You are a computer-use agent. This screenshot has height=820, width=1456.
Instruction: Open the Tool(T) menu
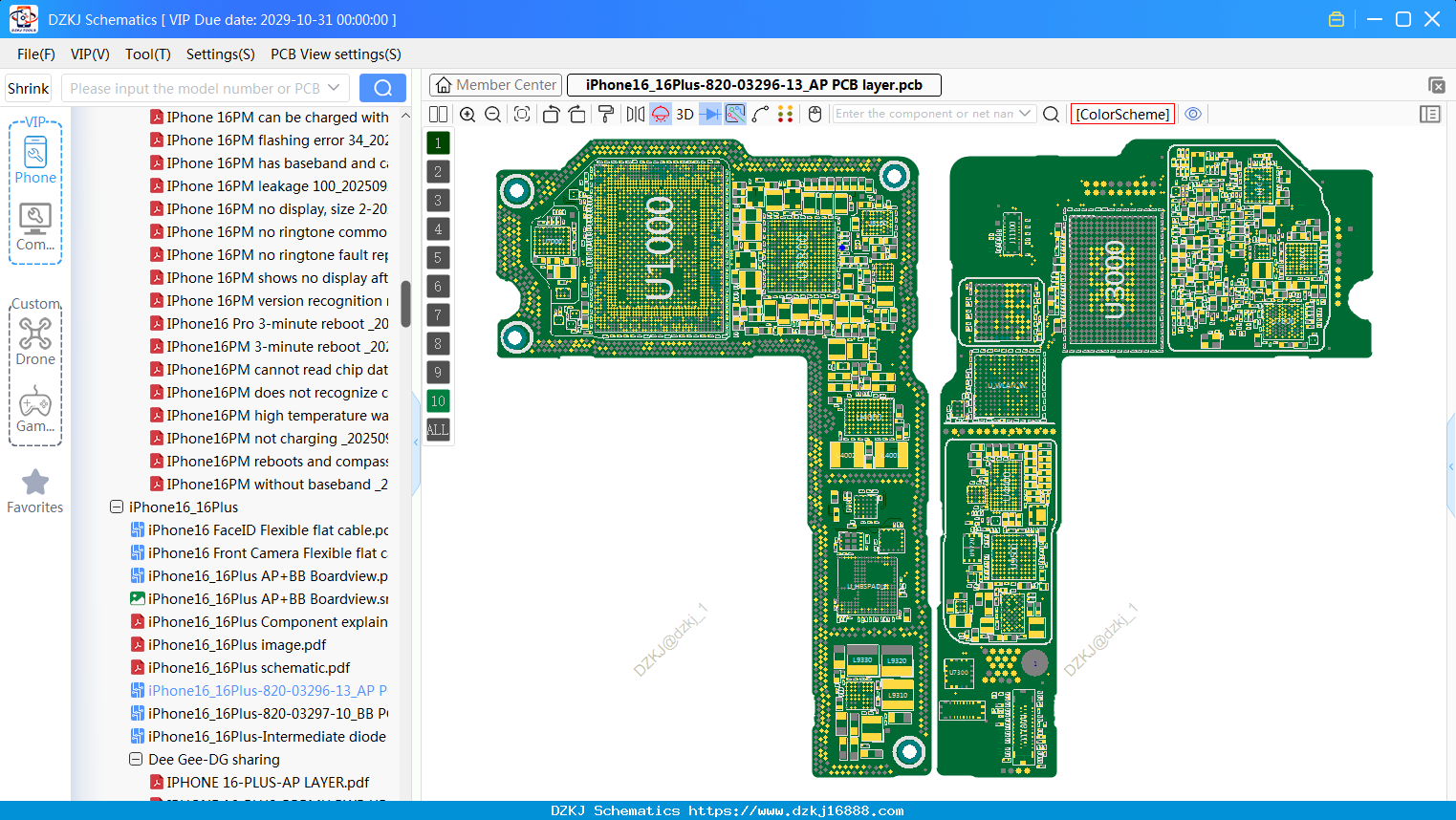click(148, 54)
